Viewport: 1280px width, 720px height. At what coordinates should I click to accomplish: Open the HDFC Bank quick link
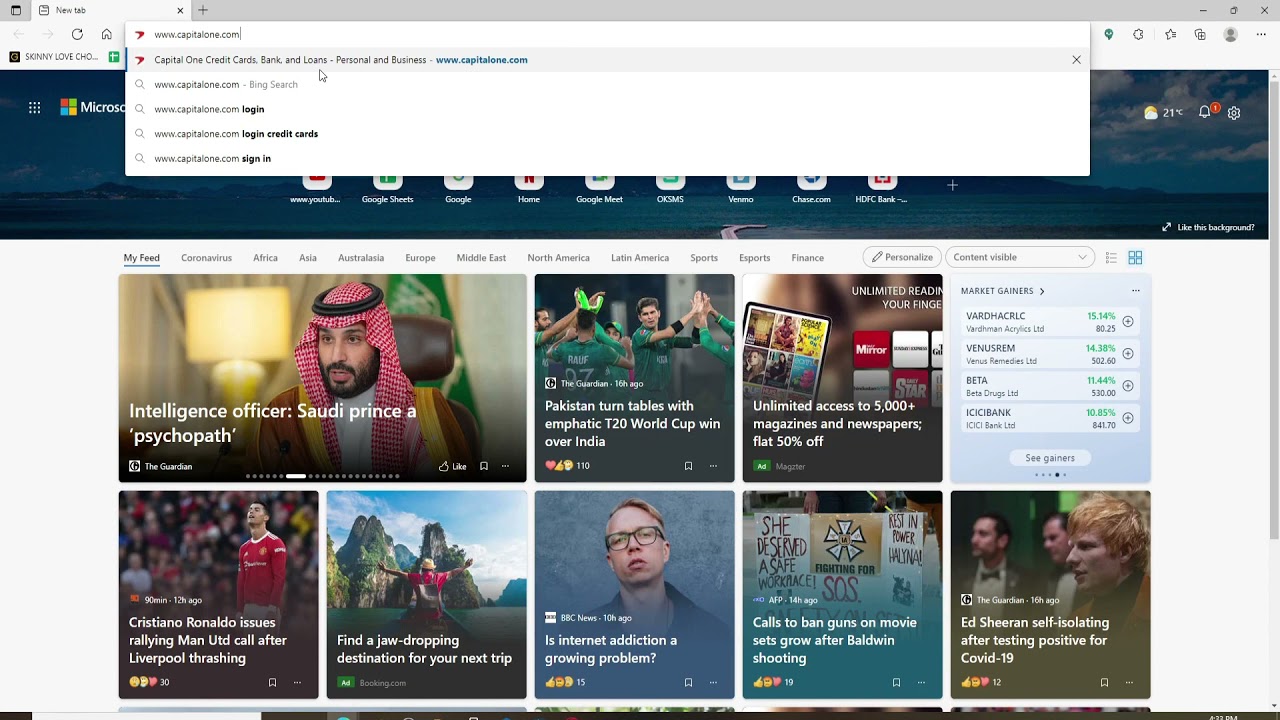click(881, 188)
